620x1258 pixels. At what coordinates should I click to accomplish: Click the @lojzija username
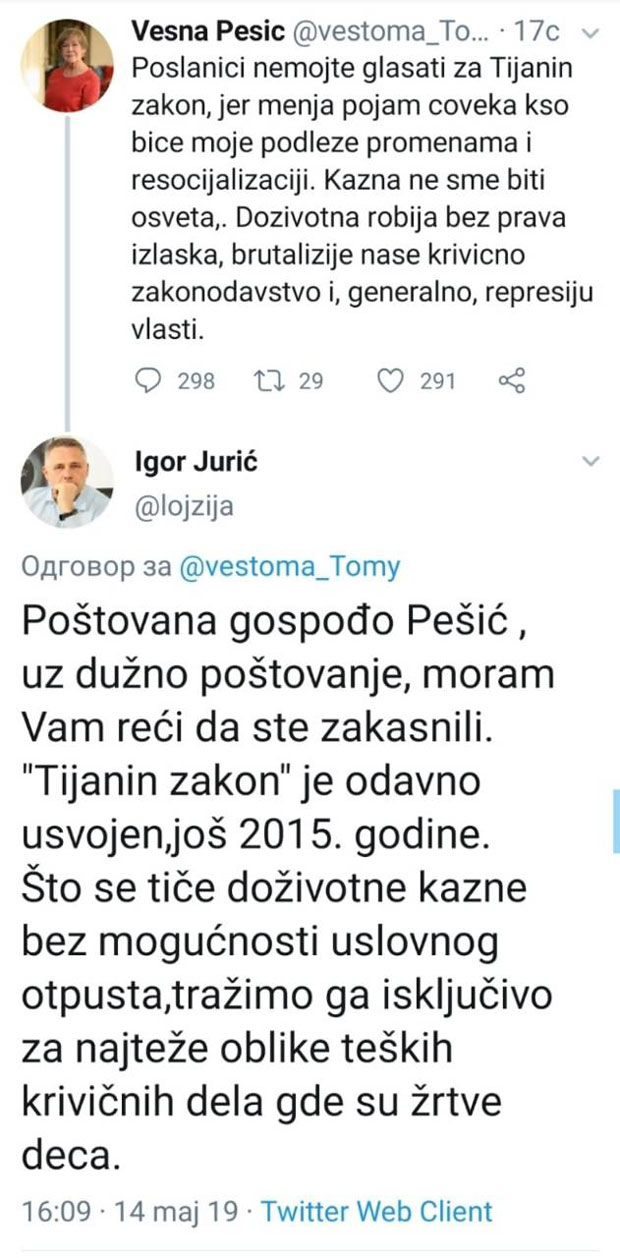tap(183, 506)
